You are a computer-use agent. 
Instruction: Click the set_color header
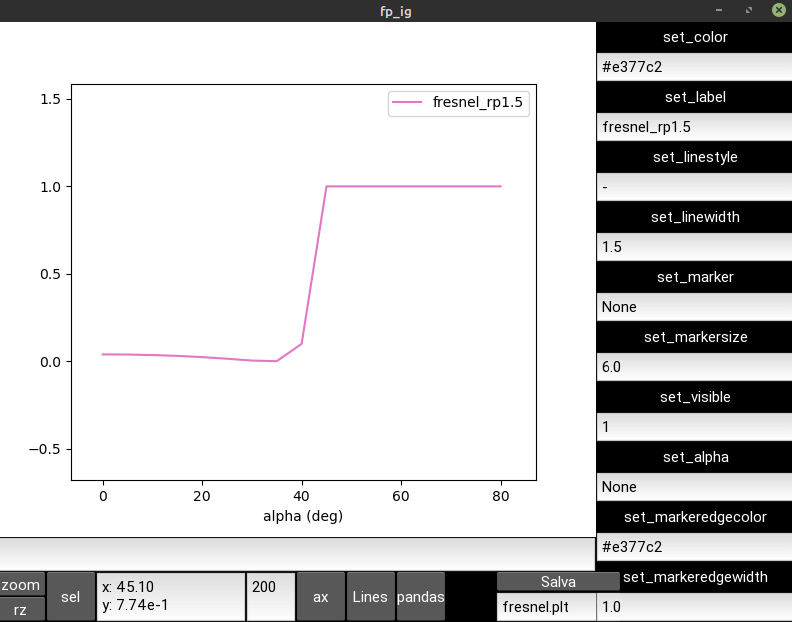click(x=694, y=37)
